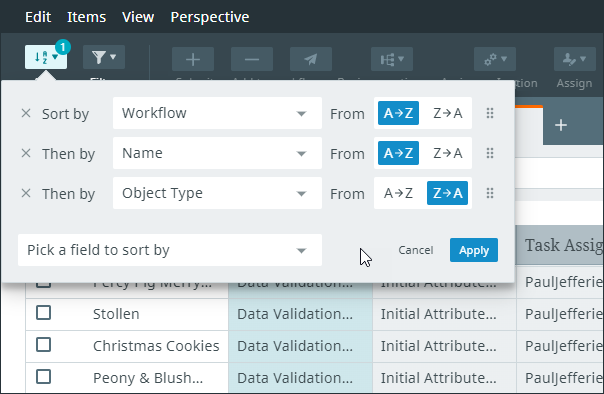Open the Filter funnel dropdown
The width and height of the screenshot is (604, 394).
(104, 57)
